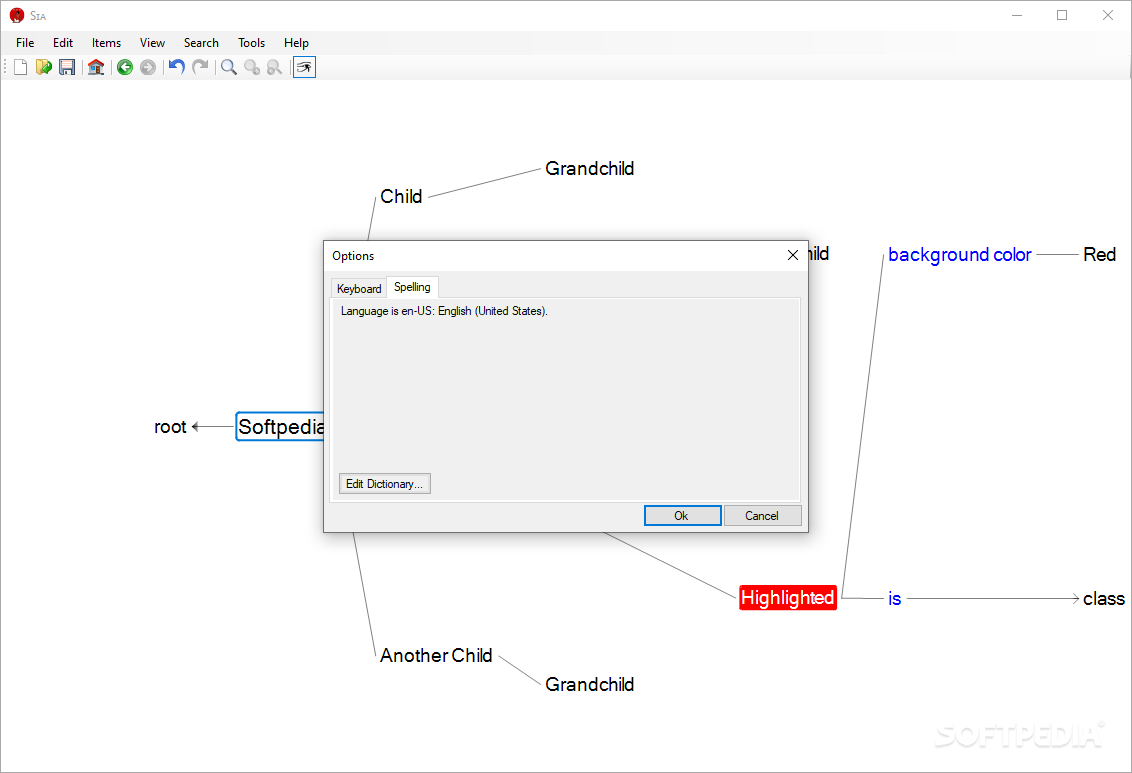This screenshot has width=1132, height=773.
Task: Go to home using the house icon
Action: tap(96, 67)
